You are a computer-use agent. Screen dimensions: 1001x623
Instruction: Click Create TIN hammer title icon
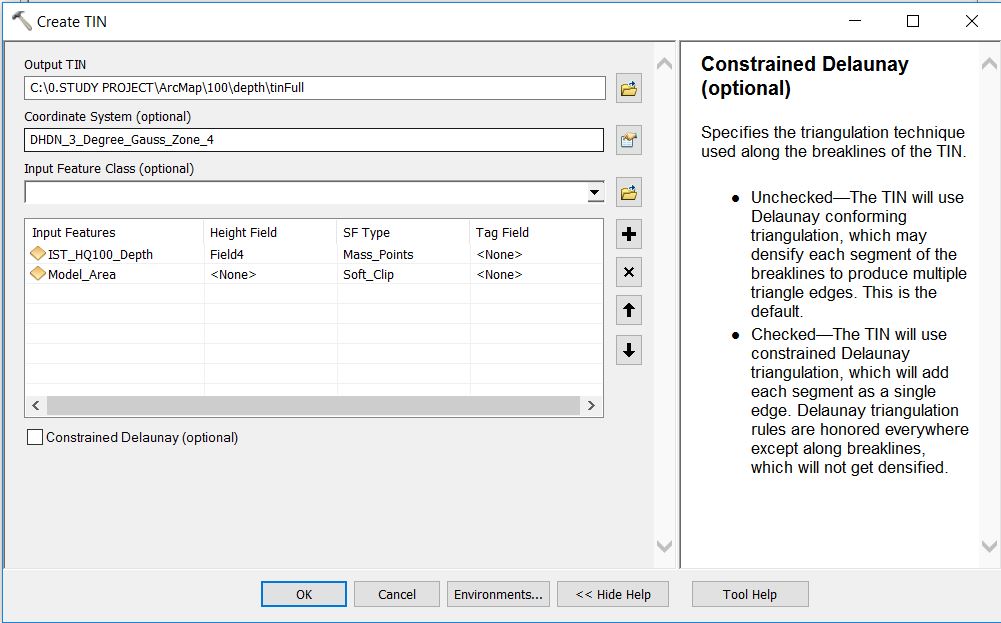pyautogui.click(x=22, y=21)
